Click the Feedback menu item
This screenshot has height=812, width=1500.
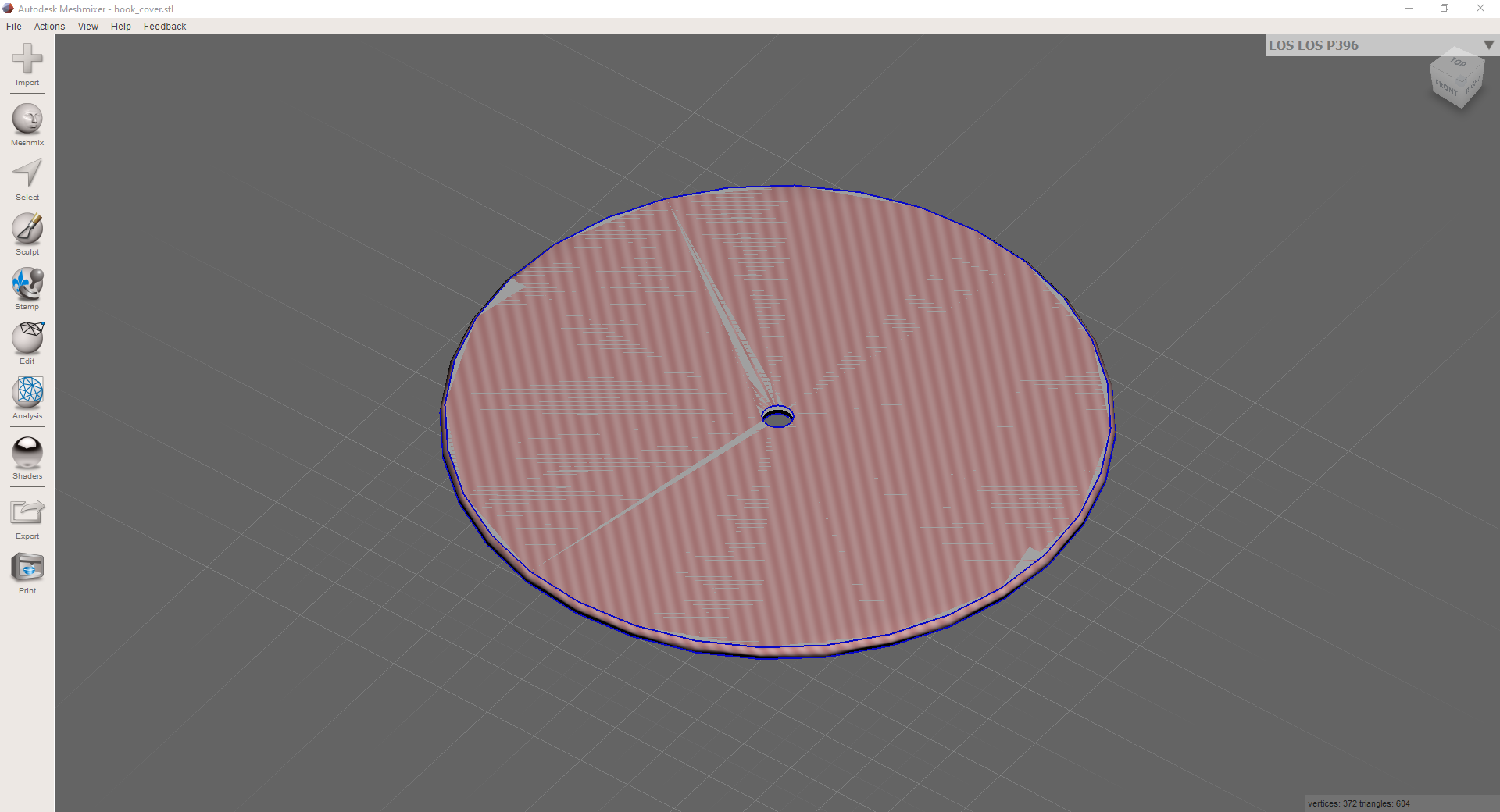pos(165,27)
